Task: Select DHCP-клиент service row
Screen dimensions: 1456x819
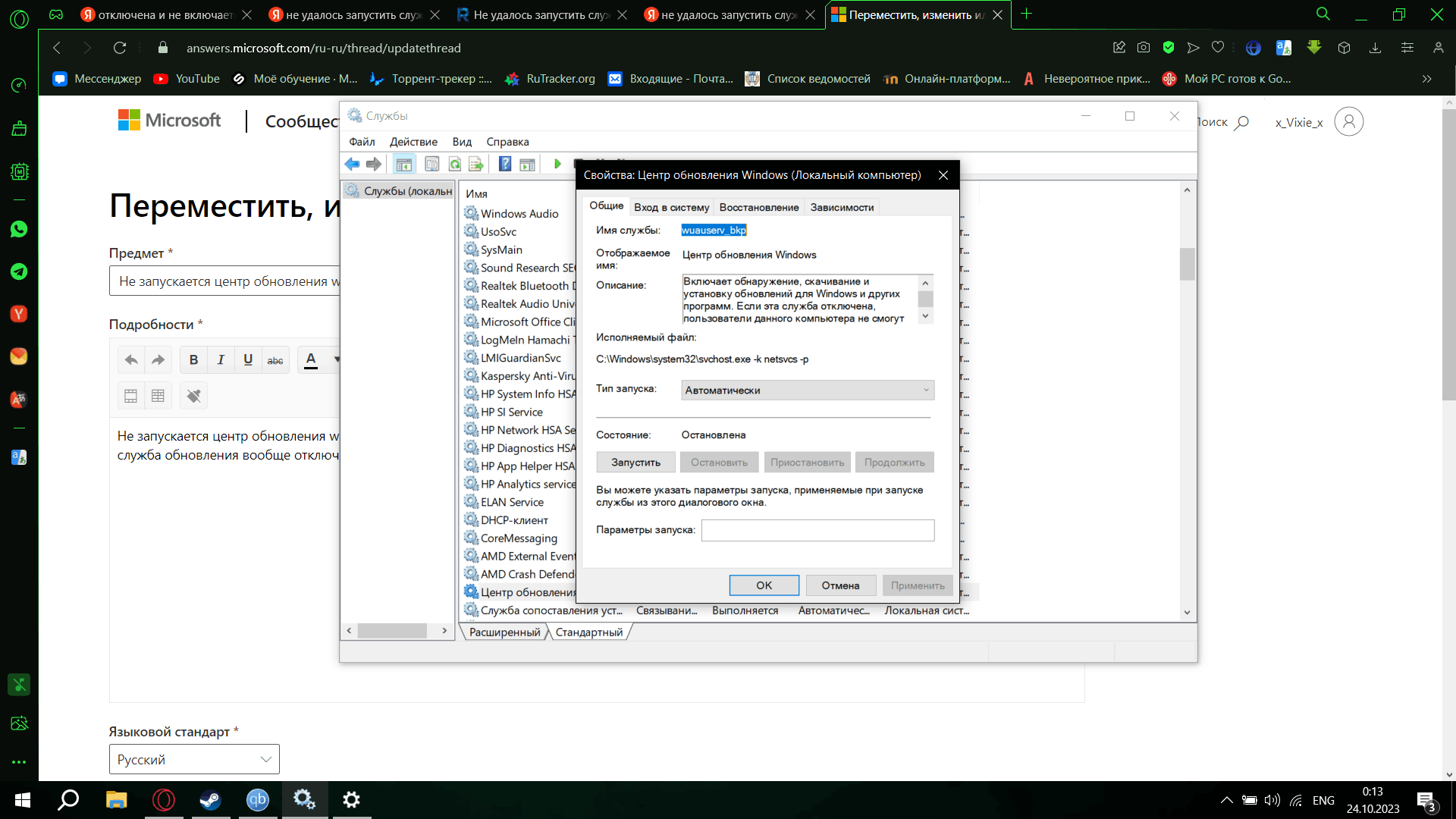Action: (x=514, y=520)
